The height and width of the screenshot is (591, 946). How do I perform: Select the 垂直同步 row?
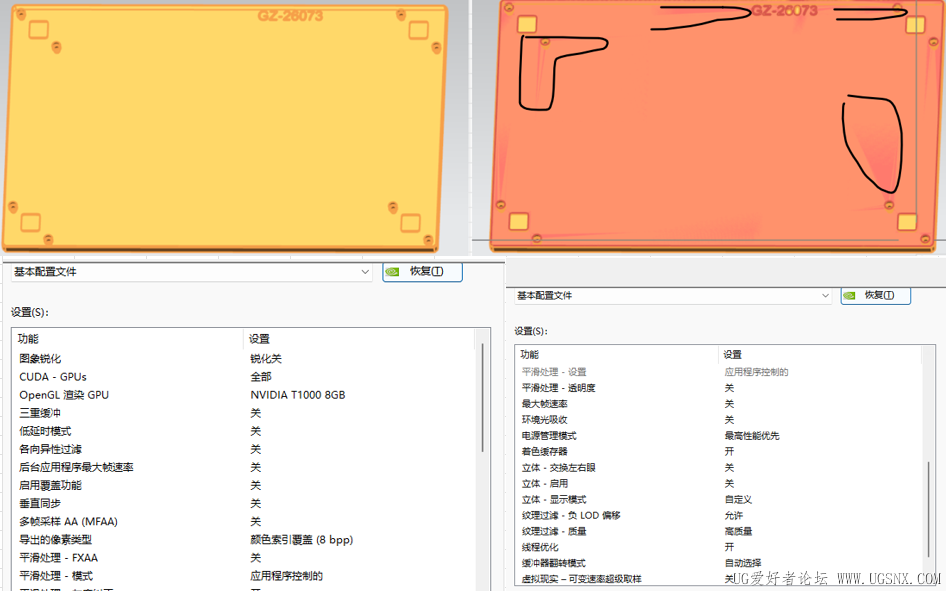point(244,504)
